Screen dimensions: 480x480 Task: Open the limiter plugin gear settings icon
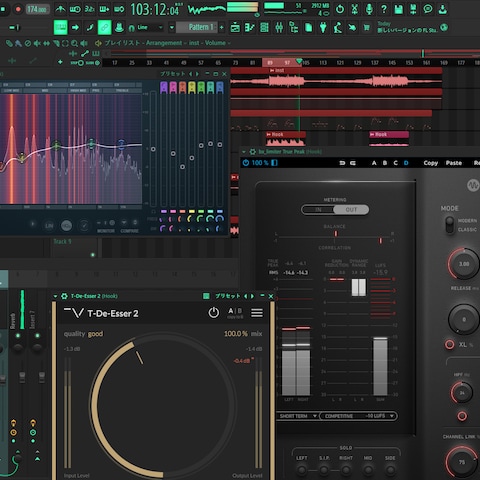point(252,152)
